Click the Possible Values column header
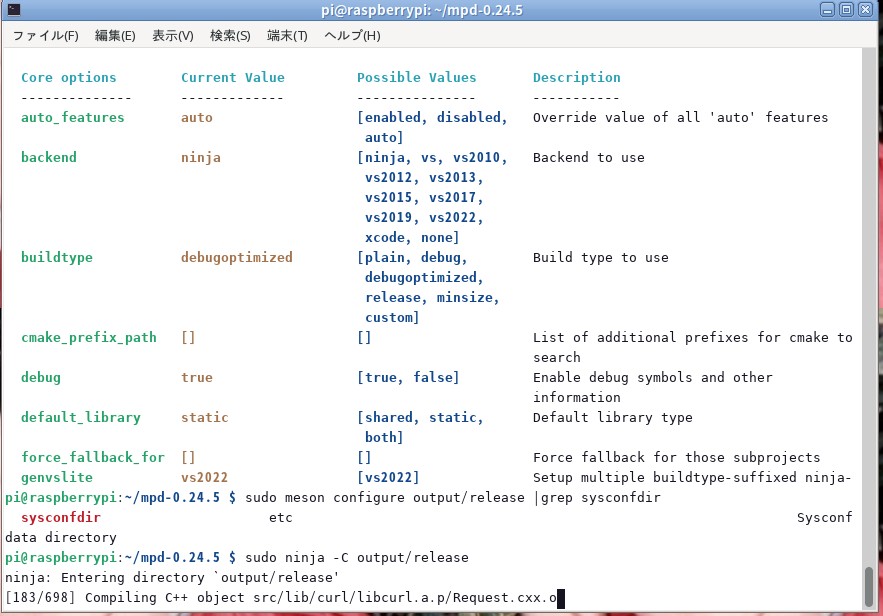The width and height of the screenshot is (883, 616). 416,78
